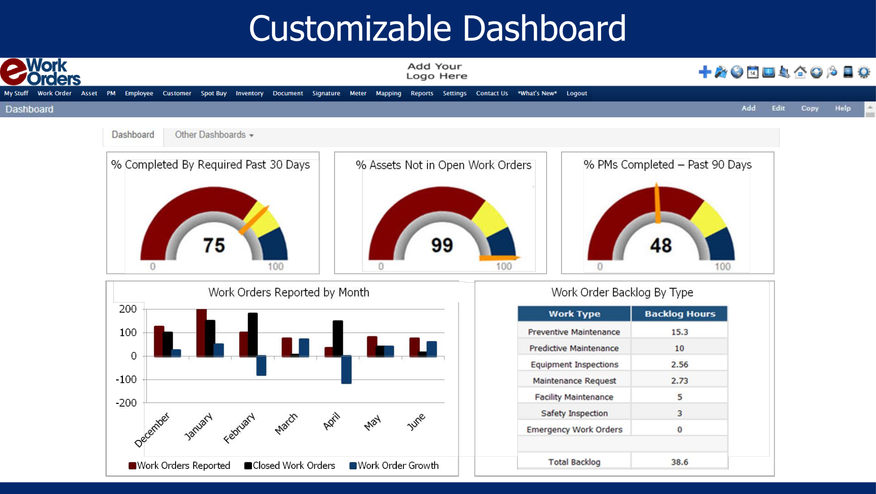876x494 pixels.
Task: Open the mobile device icon
Action: click(x=848, y=72)
